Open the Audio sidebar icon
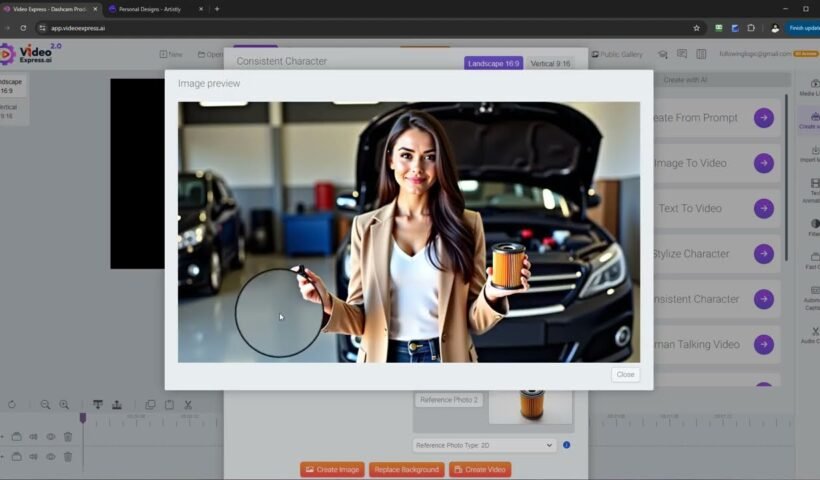Viewport: 820px width, 480px height. click(x=812, y=335)
